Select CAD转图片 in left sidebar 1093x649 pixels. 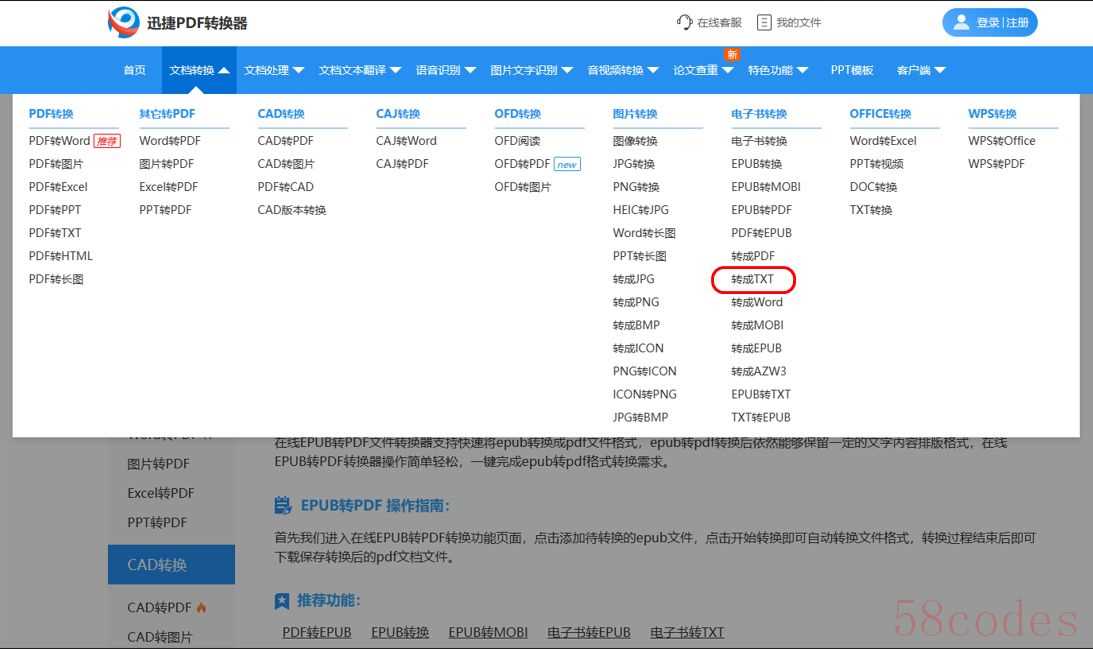(x=159, y=637)
